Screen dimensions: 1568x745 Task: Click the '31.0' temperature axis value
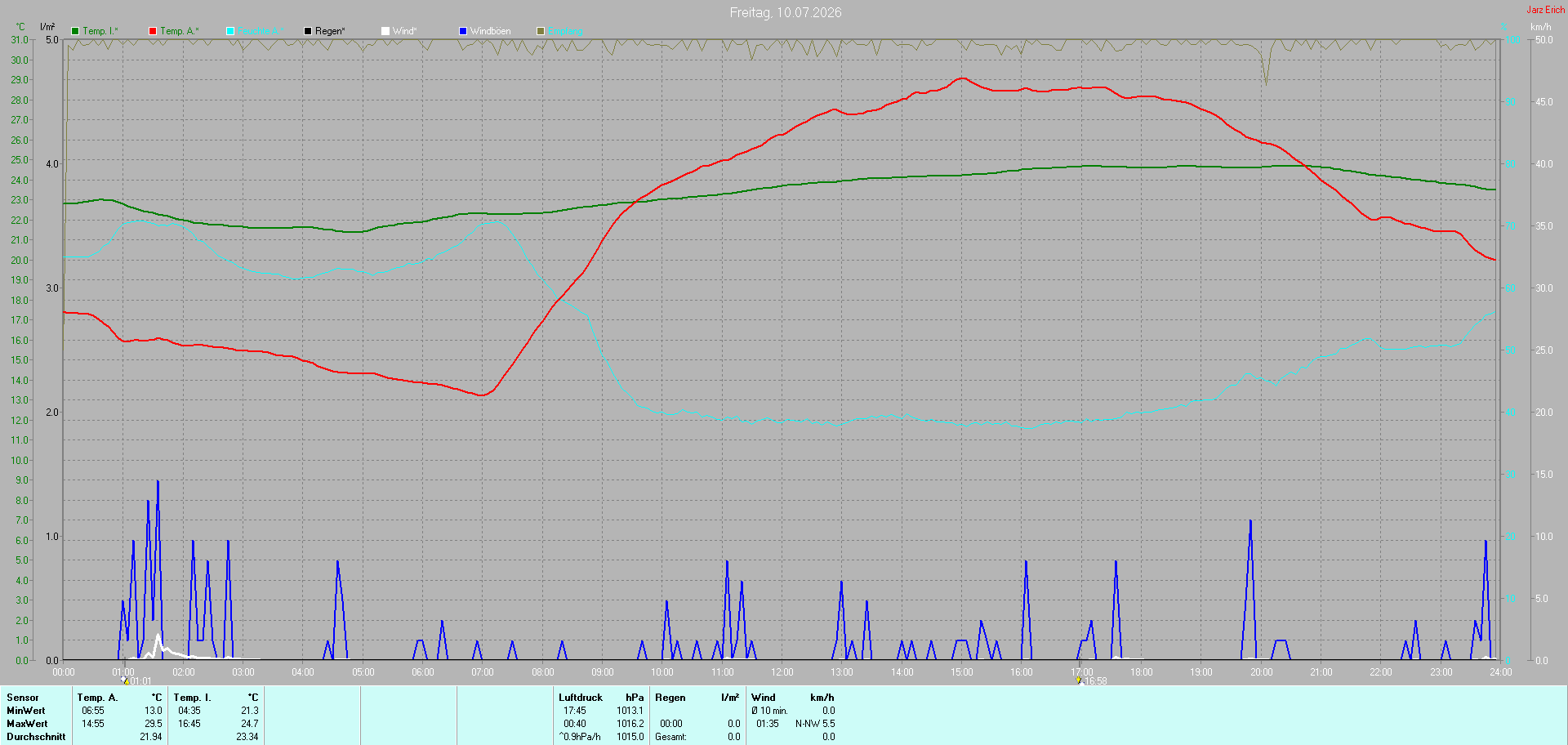coord(20,40)
